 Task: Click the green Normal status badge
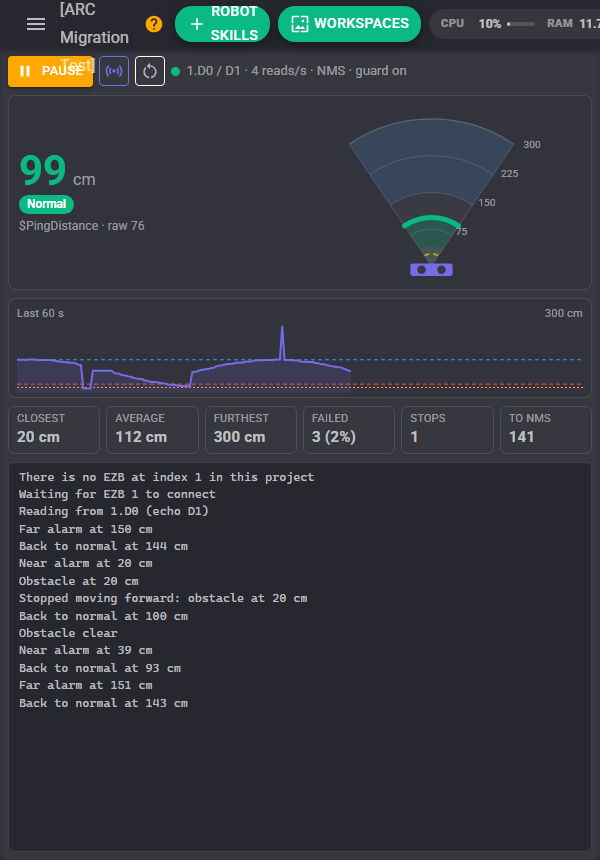click(47, 204)
